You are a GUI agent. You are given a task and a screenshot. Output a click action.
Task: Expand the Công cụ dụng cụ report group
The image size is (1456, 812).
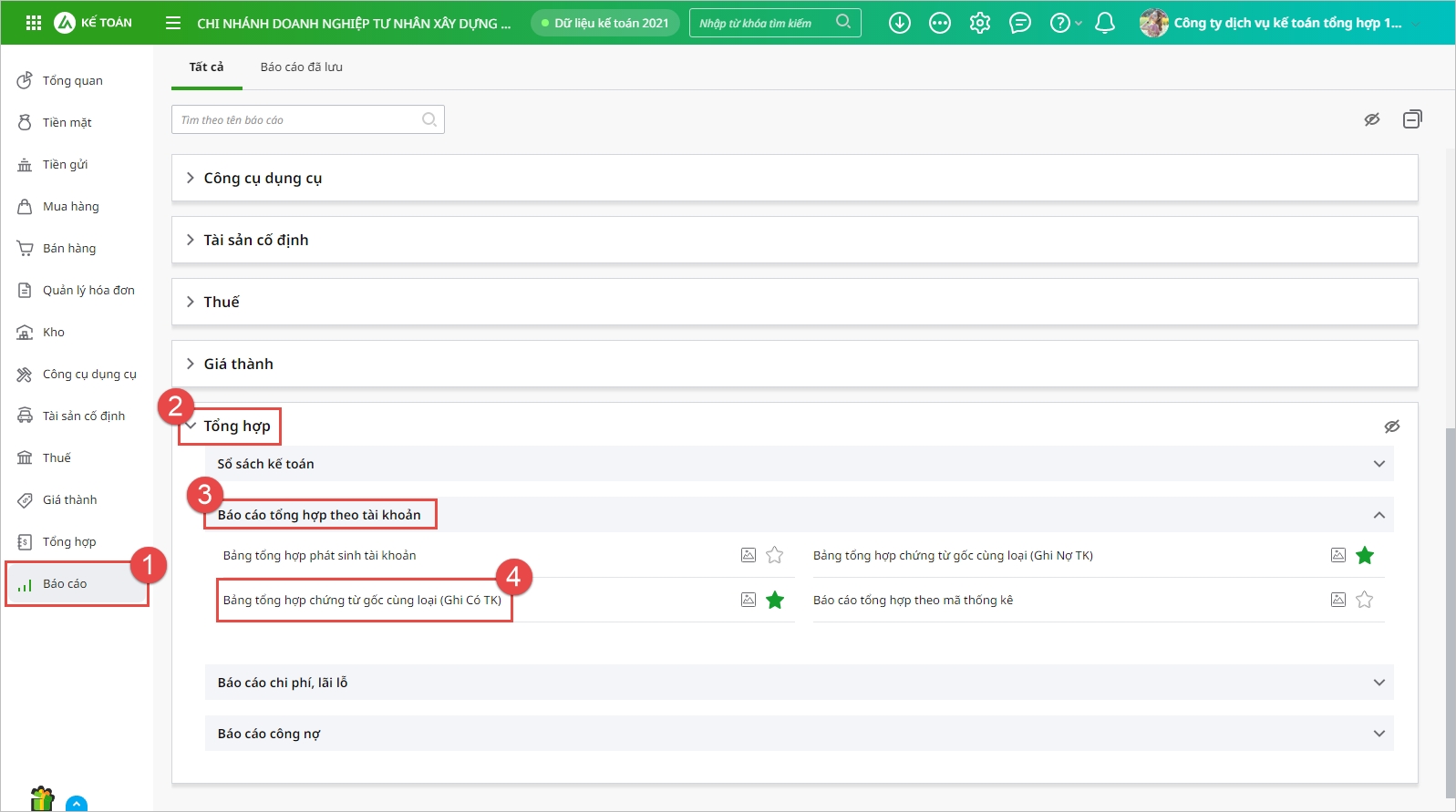(263, 178)
